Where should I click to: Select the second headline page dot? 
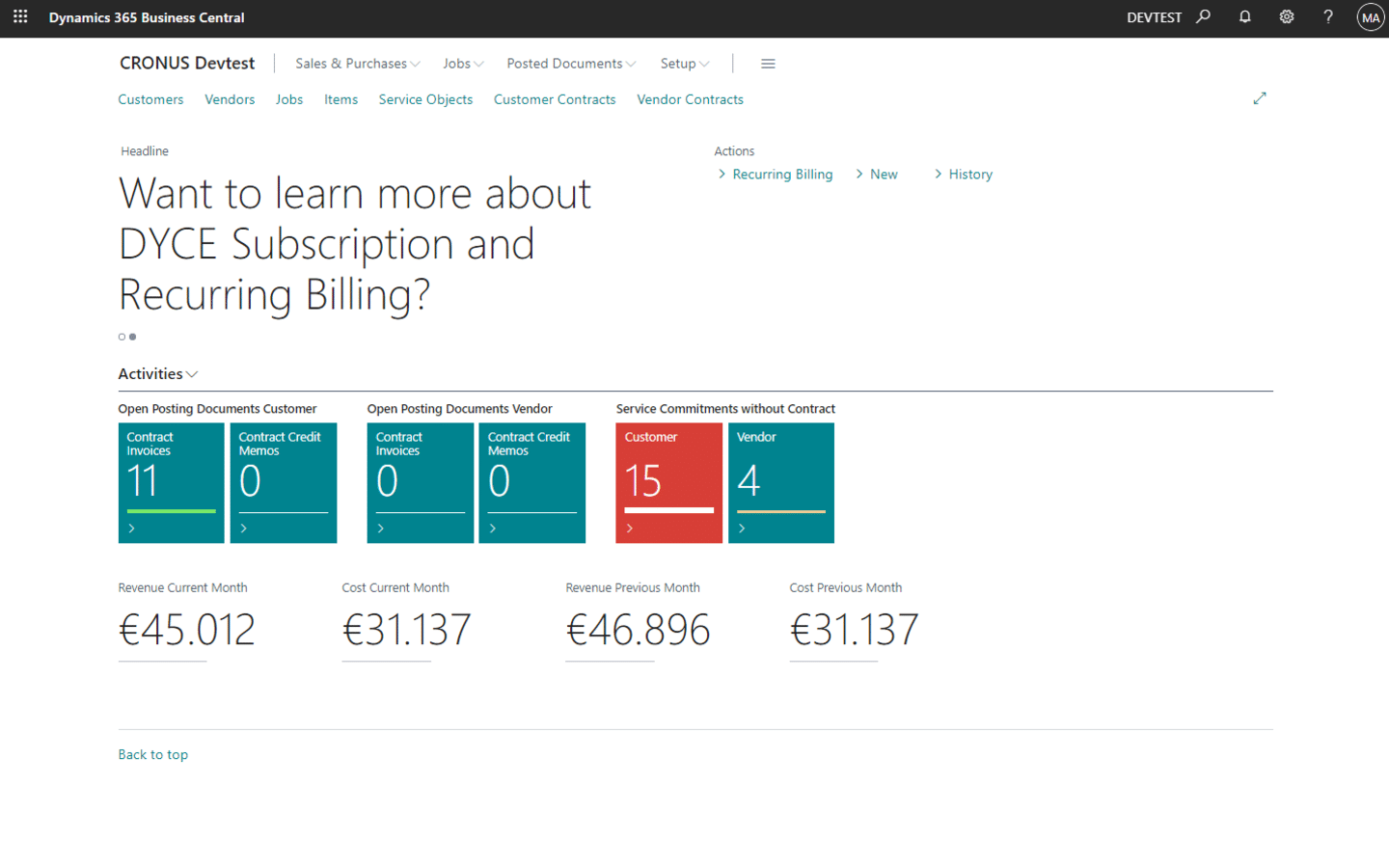tap(132, 337)
